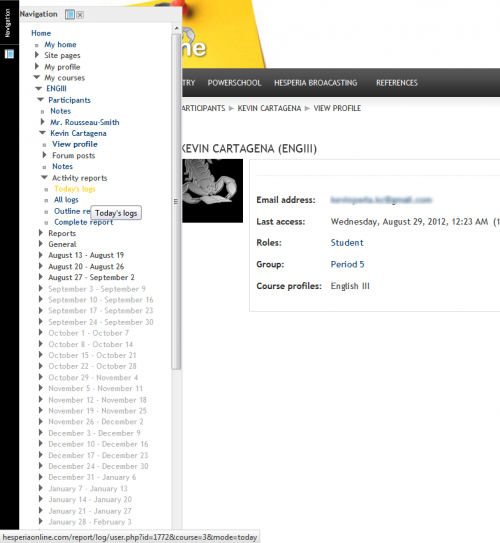The width and height of the screenshot is (500, 543).
Task: Select the January 21 - January 27 row
Action: pyautogui.click(x=90, y=511)
